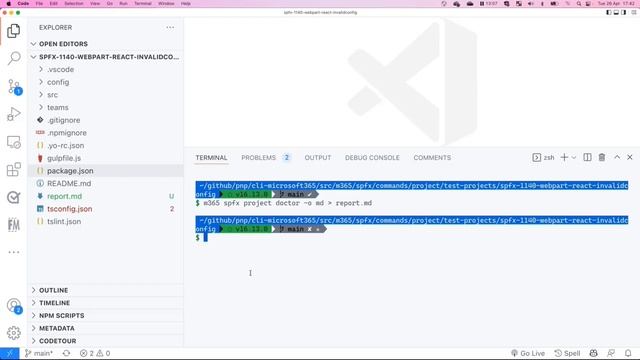This screenshot has width=640, height=360.
Task: Open the Todo checkmark view in activity bar
Action: 13,197
